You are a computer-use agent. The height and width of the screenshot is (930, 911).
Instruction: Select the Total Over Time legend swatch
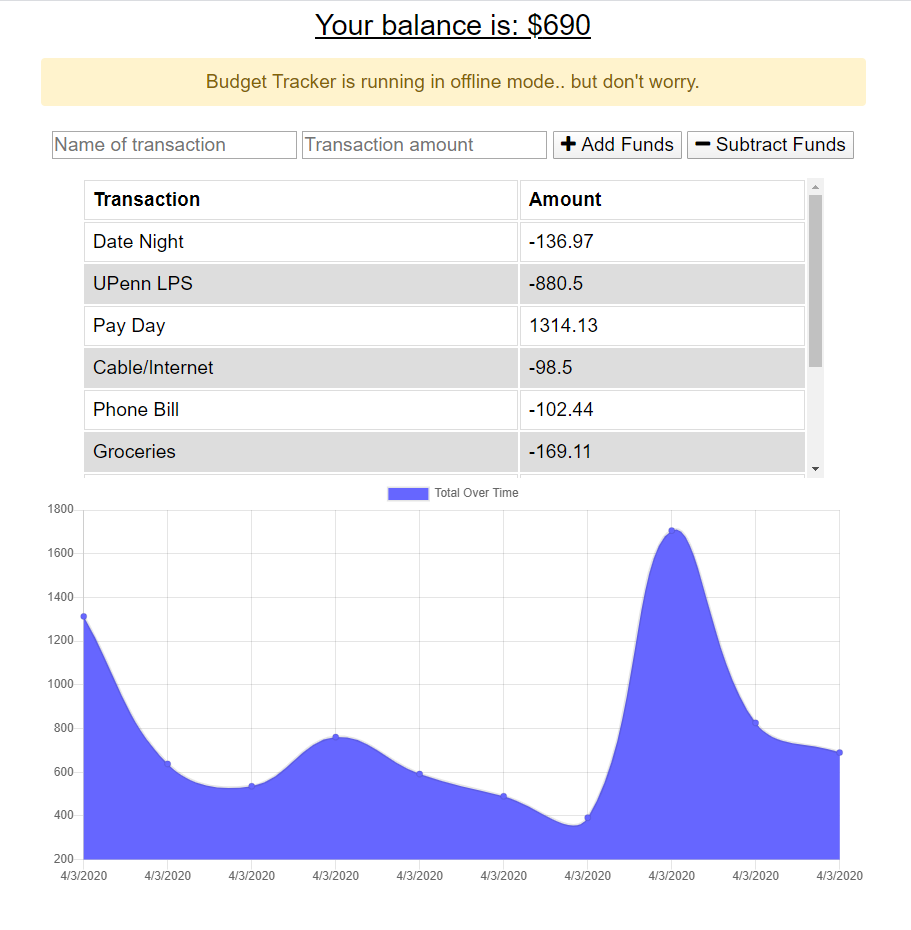[407, 492]
